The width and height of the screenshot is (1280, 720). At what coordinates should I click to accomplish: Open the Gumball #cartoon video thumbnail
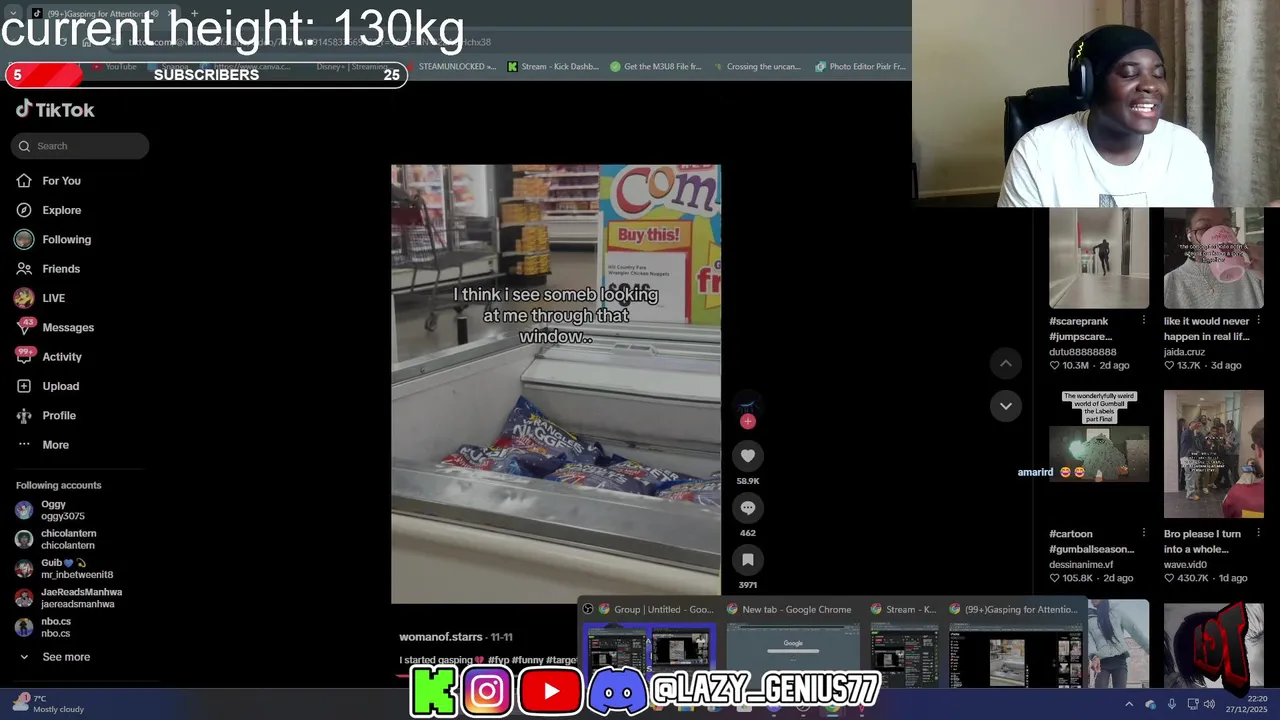pos(1099,454)
